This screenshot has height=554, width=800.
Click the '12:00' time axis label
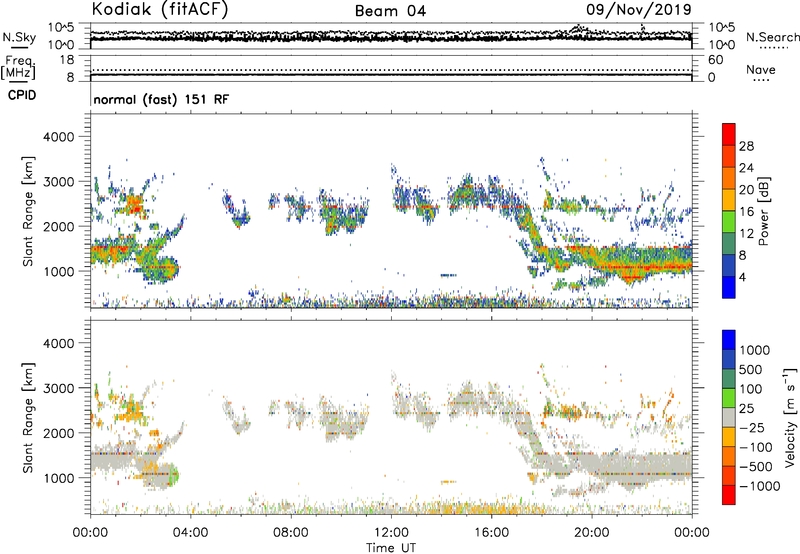(x=391, y=533)
